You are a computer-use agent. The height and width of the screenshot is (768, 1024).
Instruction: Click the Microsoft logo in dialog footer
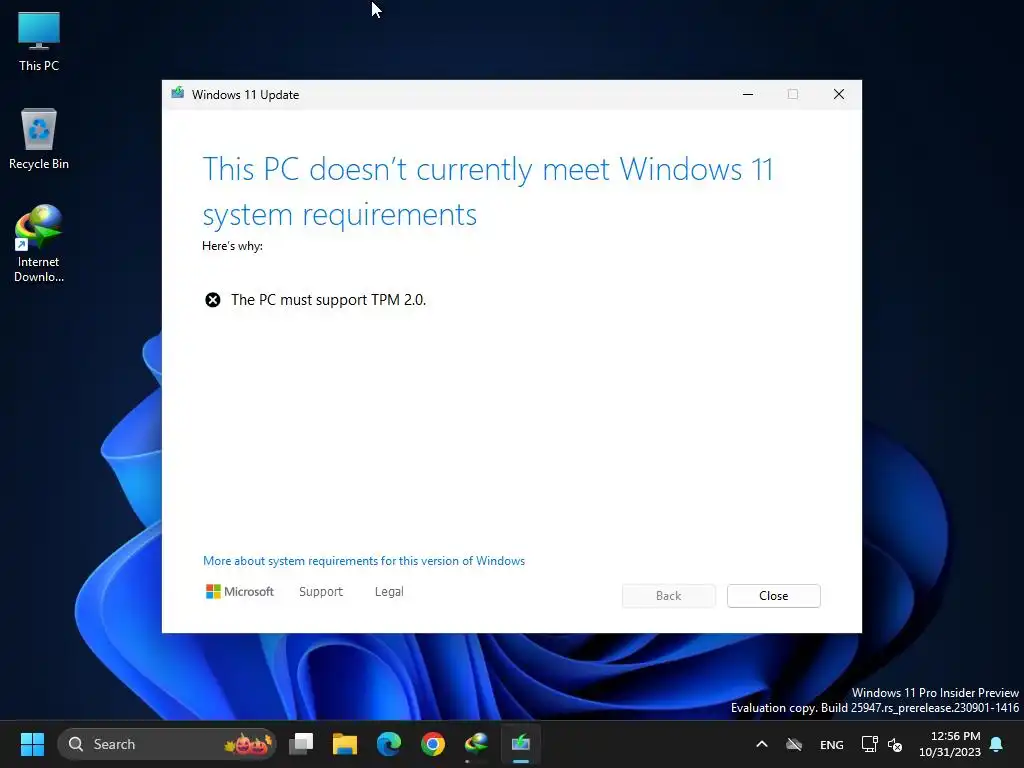[240, 592]
